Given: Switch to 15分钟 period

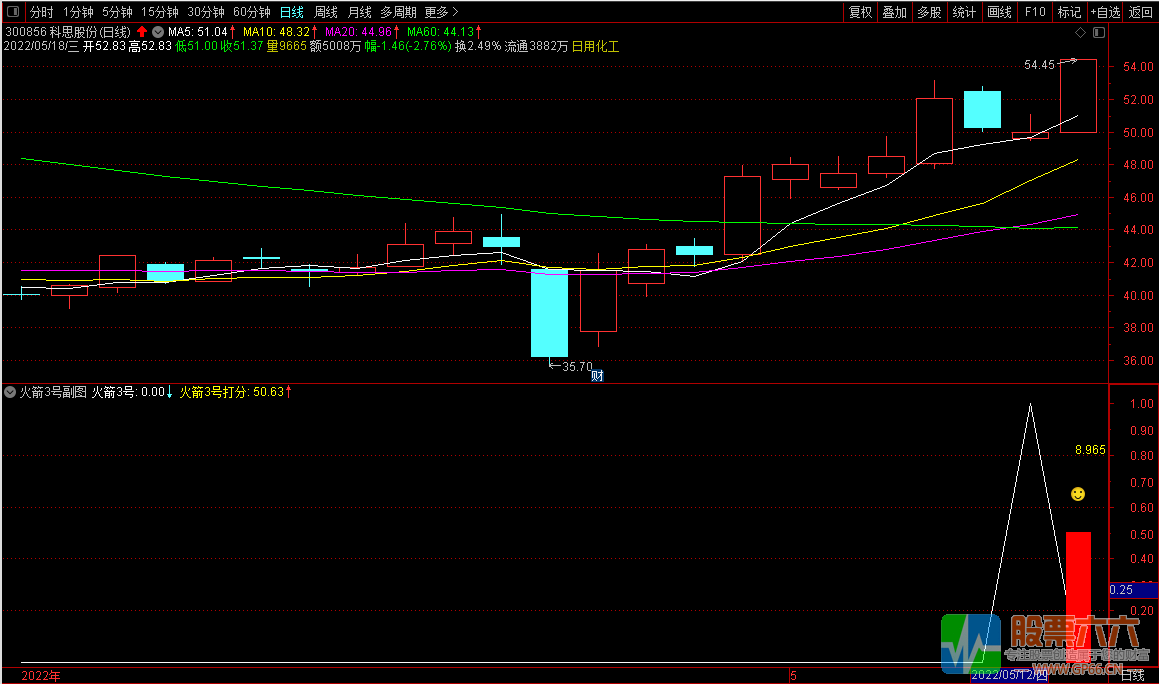Looking at the screenshot, I should tap(160, 12).
